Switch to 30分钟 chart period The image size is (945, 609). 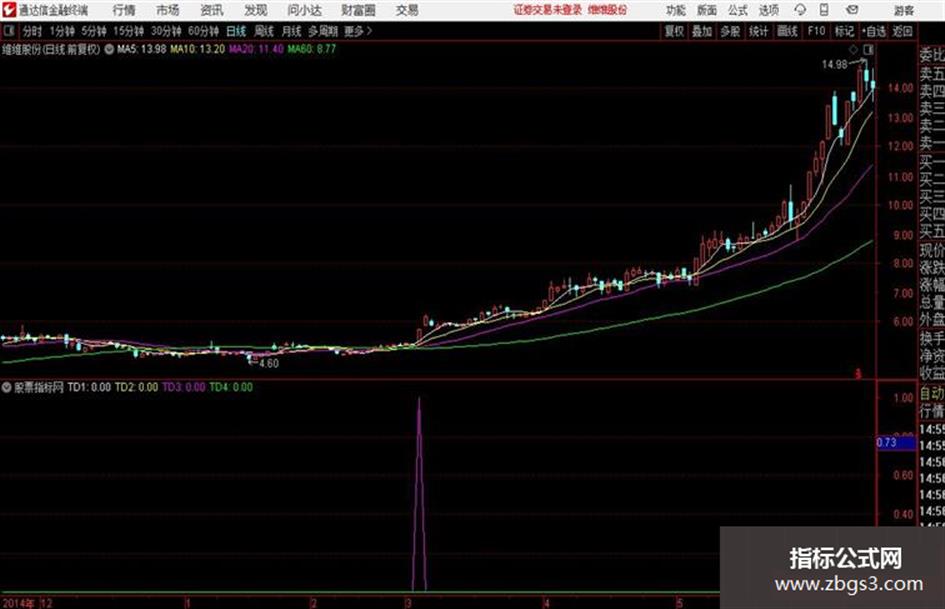pos(166,31)
